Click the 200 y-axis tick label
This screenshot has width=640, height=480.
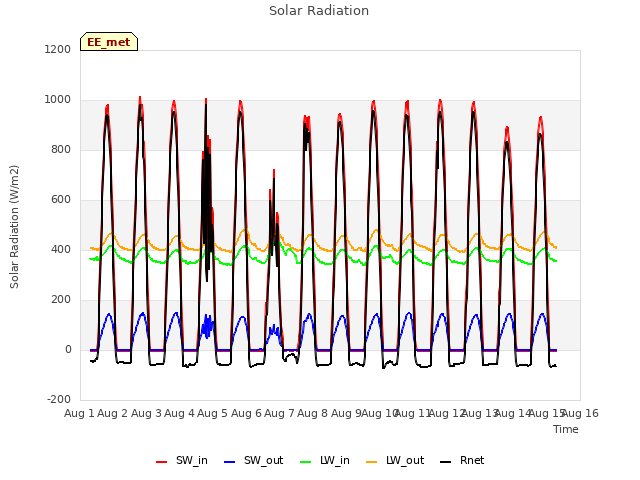tap(61, 300)
